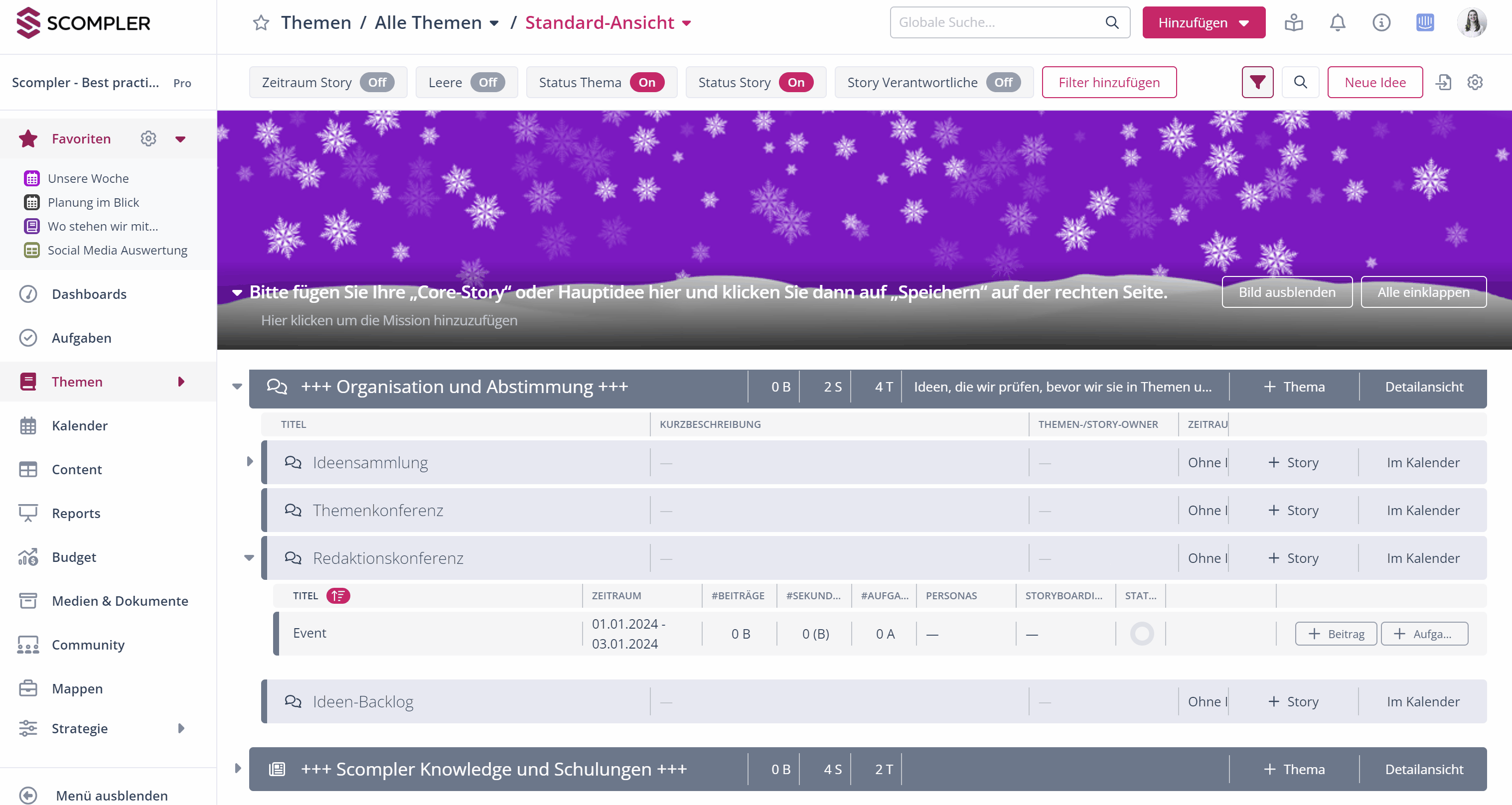Screen dimensions: 1512x805
Task: Open Kalender in the sidebar
Action: [x=79, y=425]
